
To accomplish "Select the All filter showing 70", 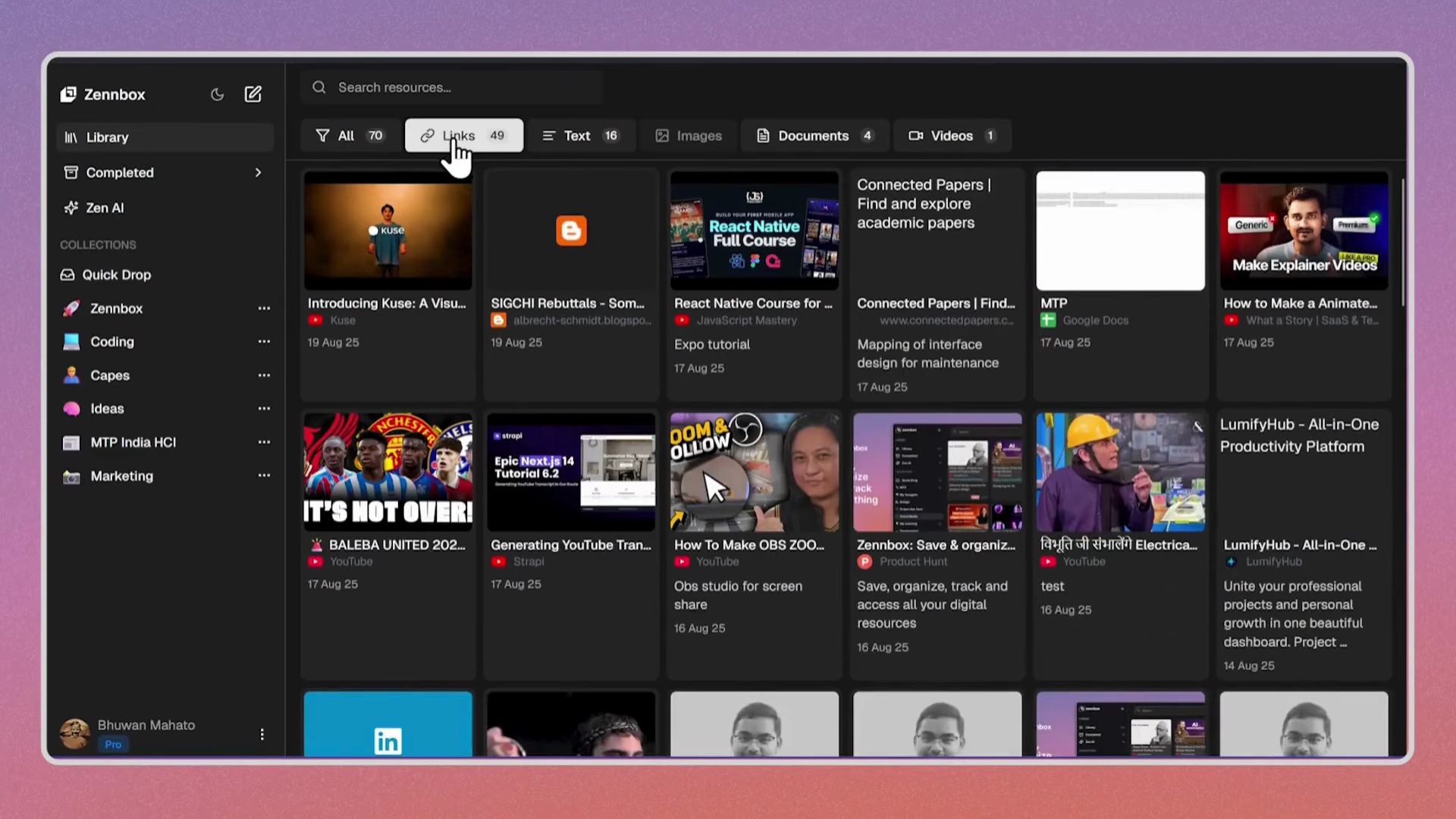I will click(x=349, y=136).
